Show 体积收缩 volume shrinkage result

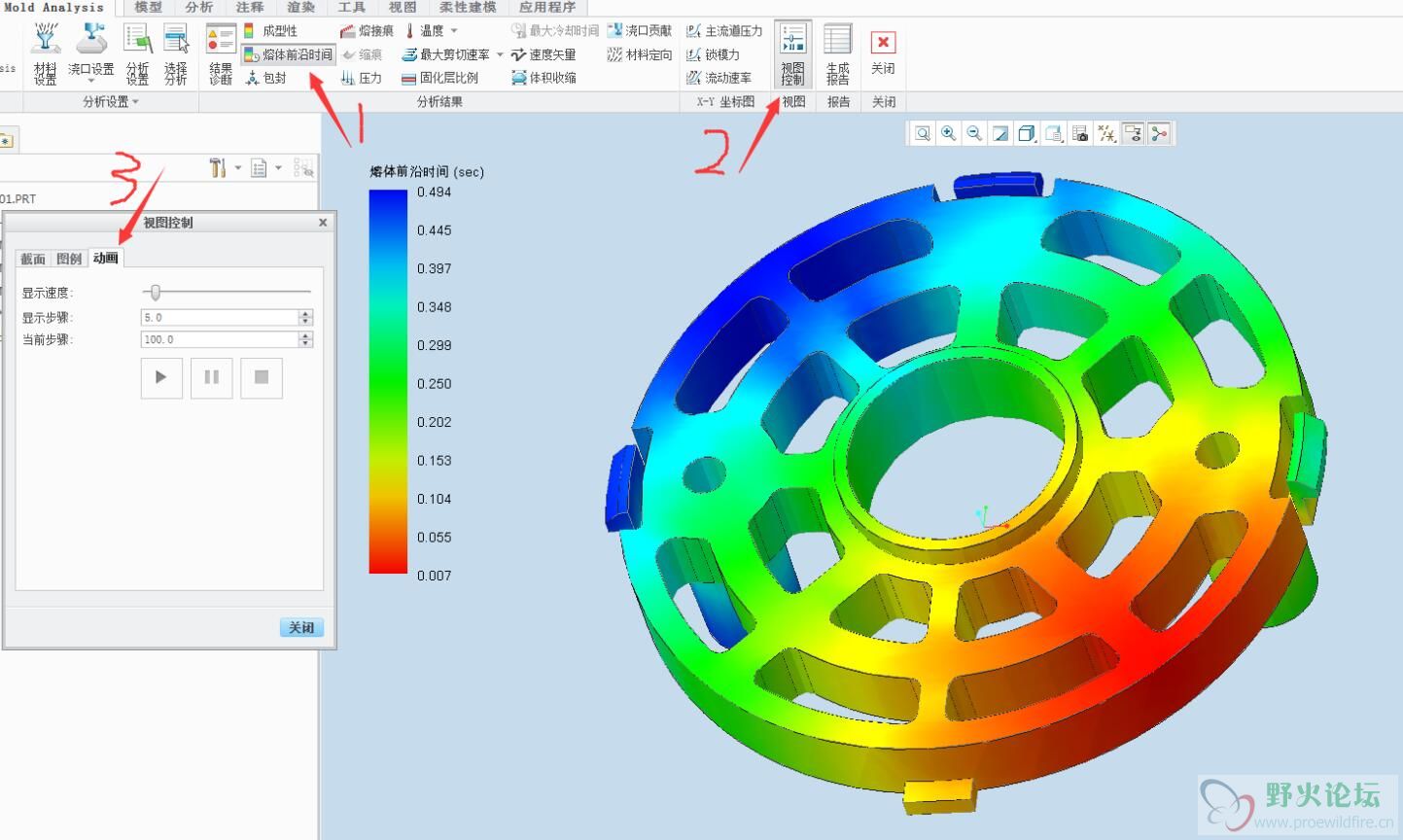544,78
